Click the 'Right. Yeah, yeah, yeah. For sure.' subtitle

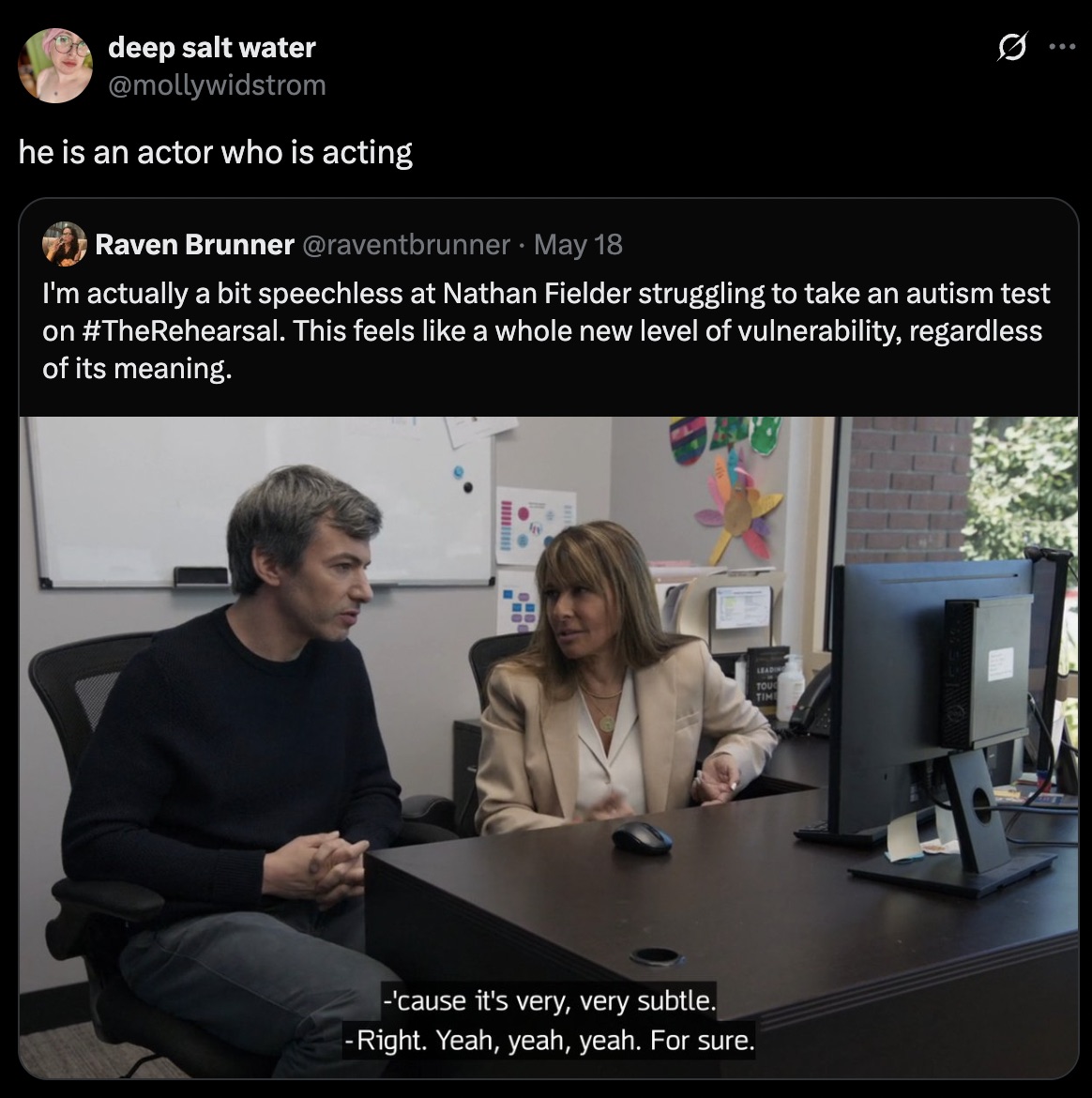pos(550,1040)
